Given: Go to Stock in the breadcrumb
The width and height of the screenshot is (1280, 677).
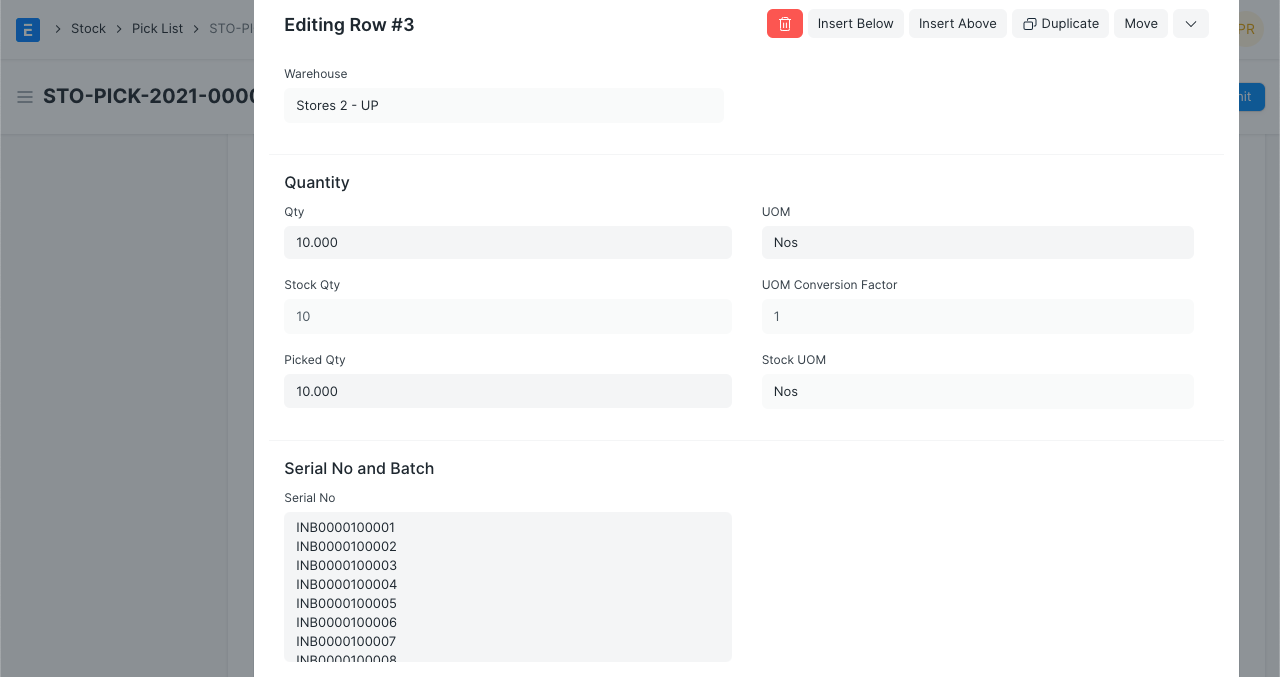Looking at the screenshot, I should pyautogui.click(x=88, y=29).
